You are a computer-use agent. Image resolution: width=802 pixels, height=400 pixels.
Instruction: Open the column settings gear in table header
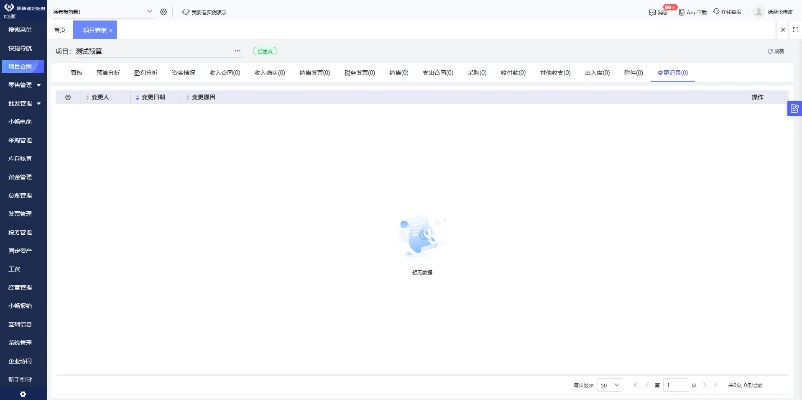pyautogui.click(x=68, y=97)
